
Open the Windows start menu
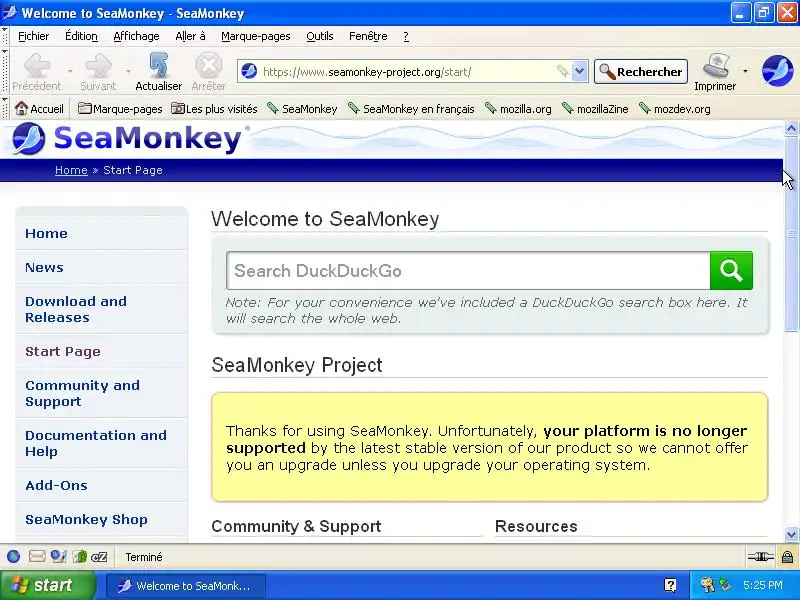48,585
